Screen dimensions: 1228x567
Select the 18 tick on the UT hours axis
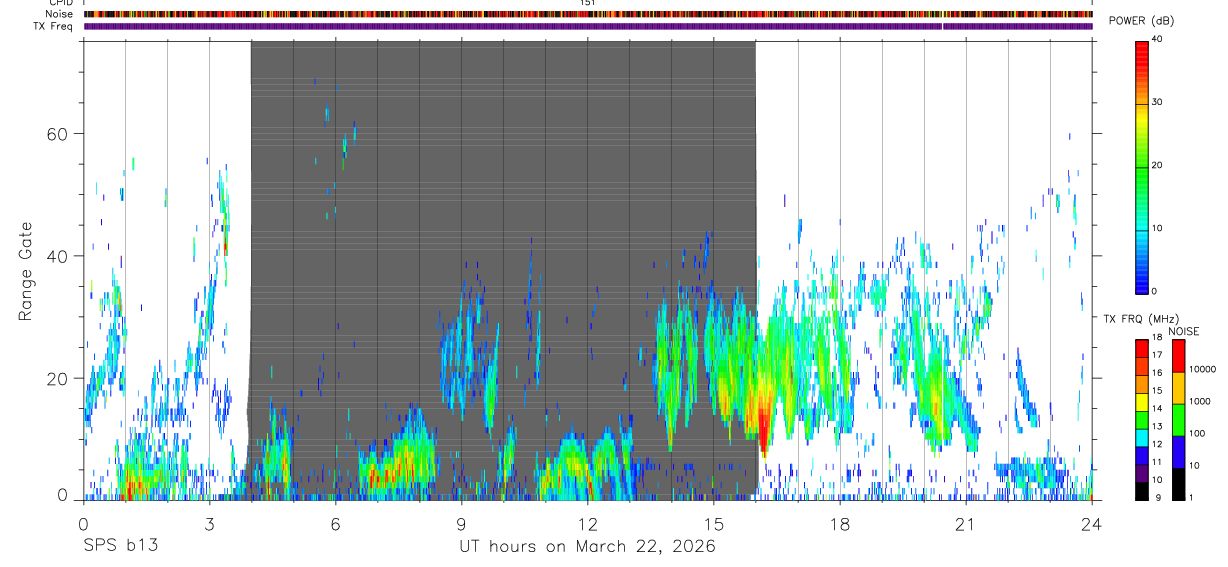[840, 523]
